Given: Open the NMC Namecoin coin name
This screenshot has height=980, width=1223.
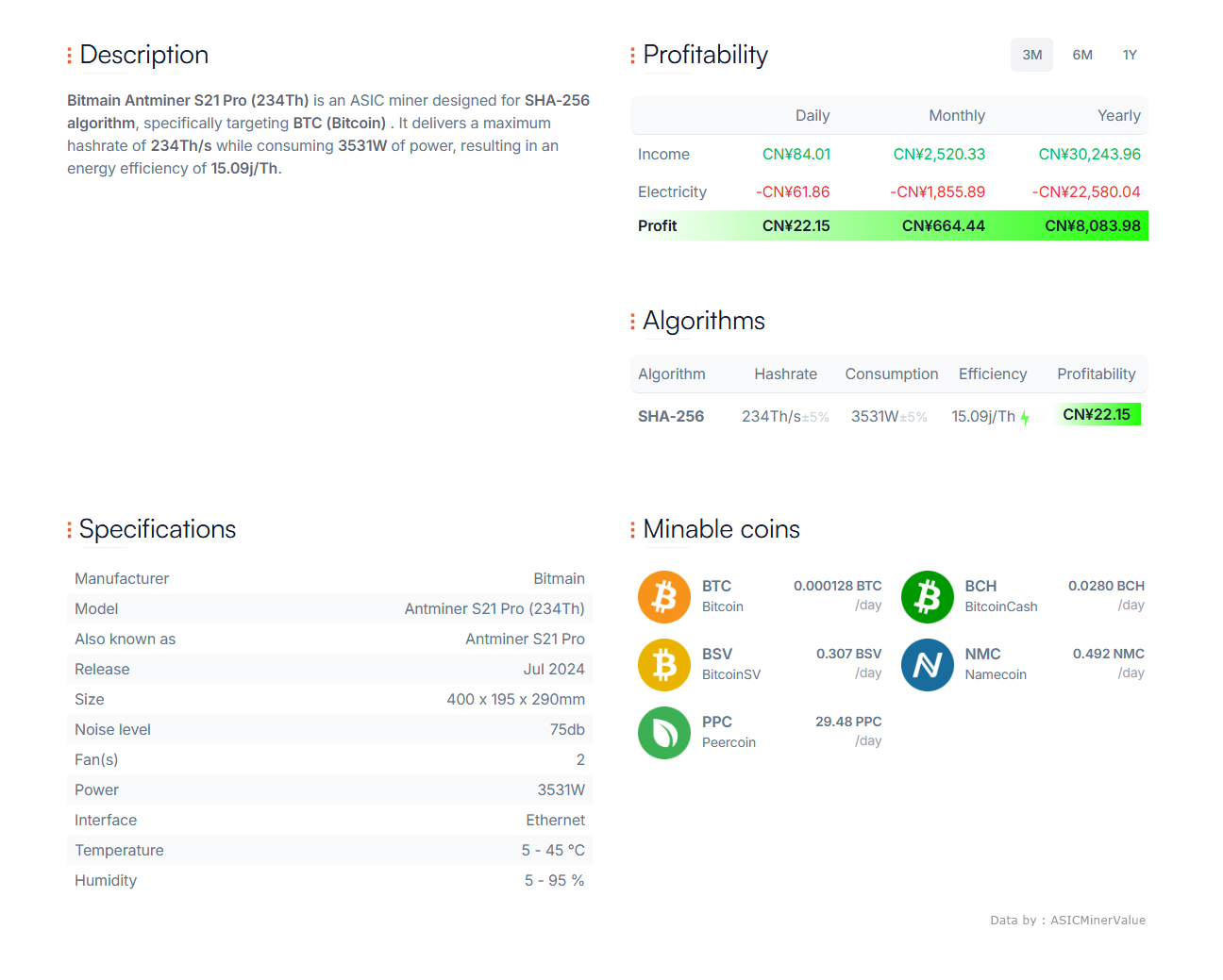Looking at the screenshot, I should [x=996, y=664].
